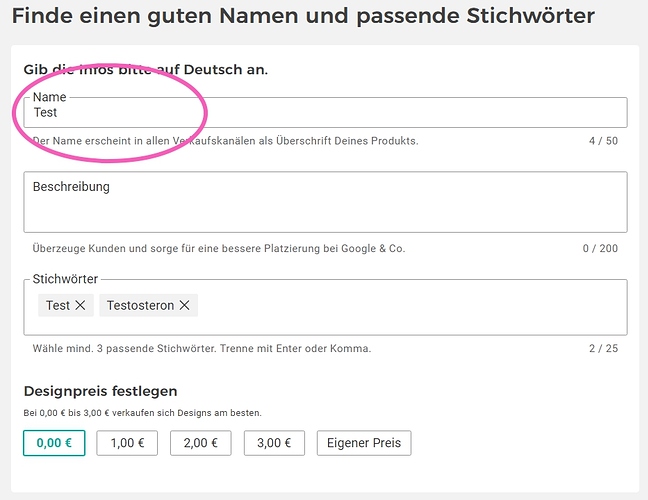Click the "Stichwörter" field label
648x500 pixels.
[x=65, y=279]
